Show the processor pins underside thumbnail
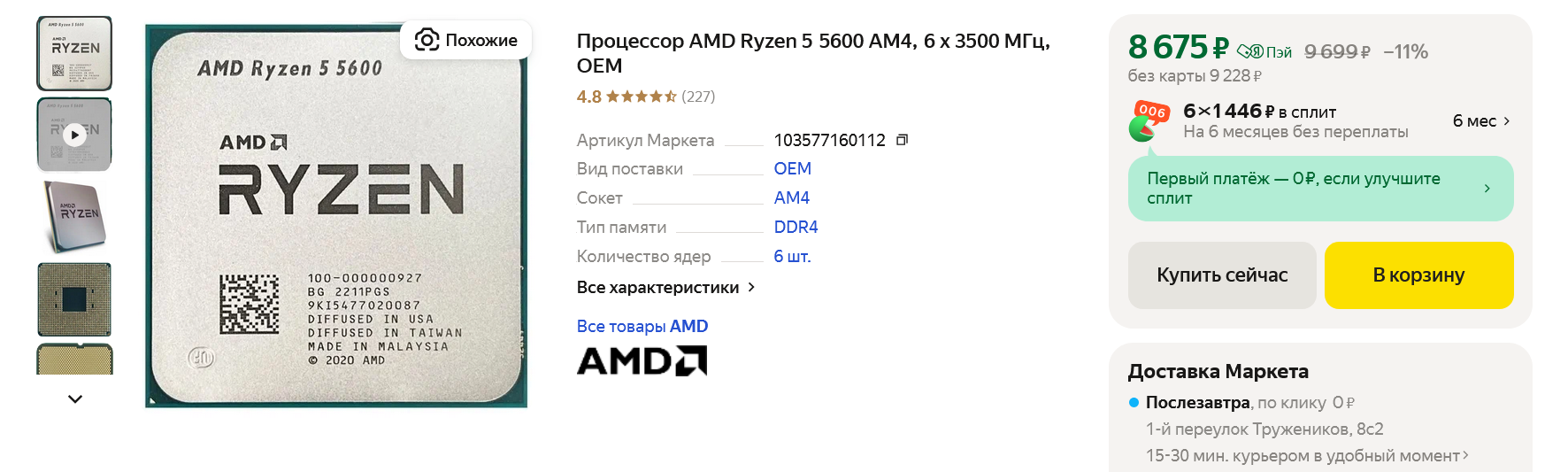Image resolution: width=1568 pixels, height=472 pixels. 74,299
